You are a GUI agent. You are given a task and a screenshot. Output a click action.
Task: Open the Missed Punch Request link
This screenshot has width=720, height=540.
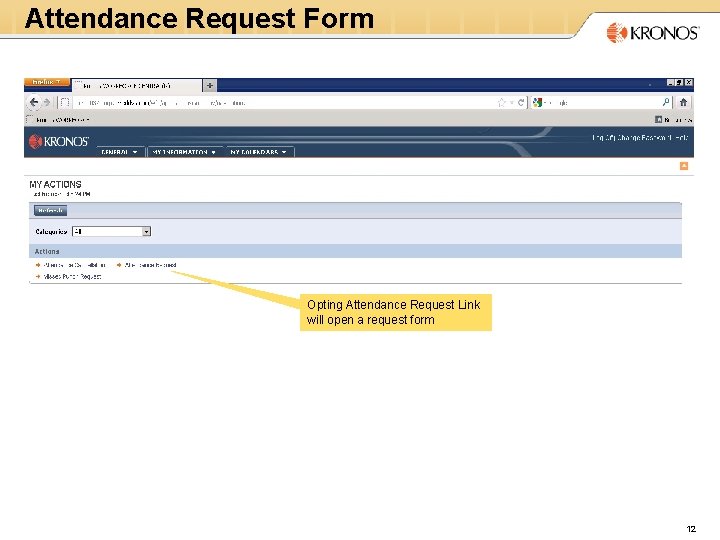72,277
